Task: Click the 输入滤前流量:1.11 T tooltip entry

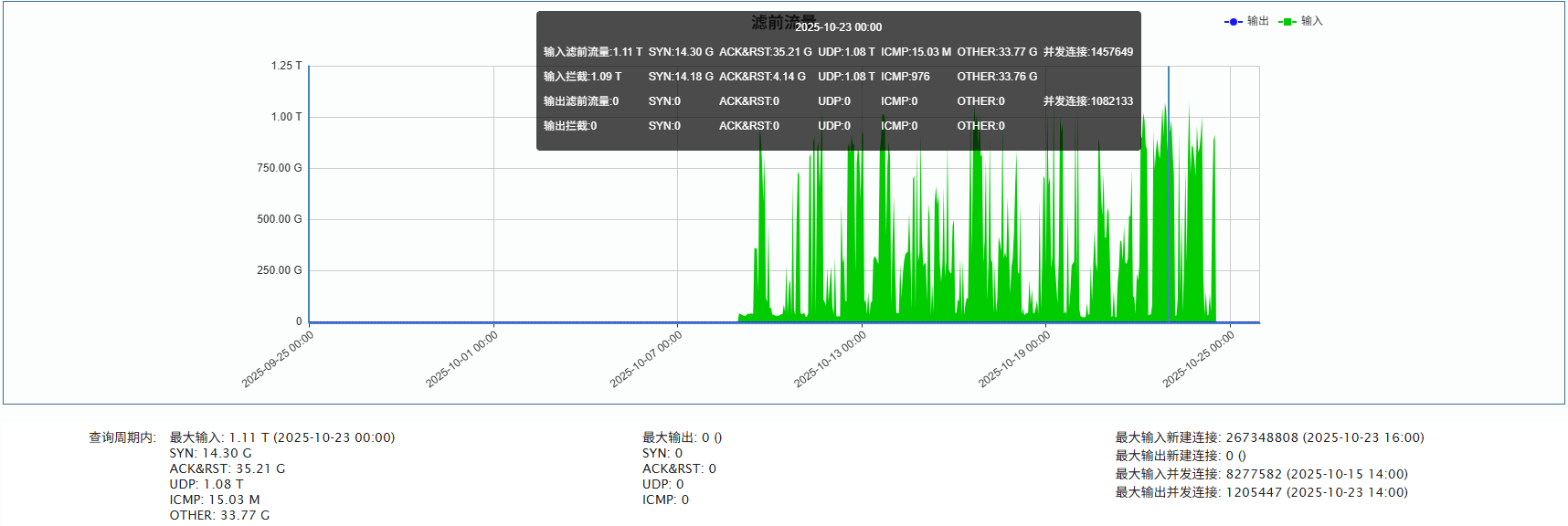Action: (x=592, y=52)
